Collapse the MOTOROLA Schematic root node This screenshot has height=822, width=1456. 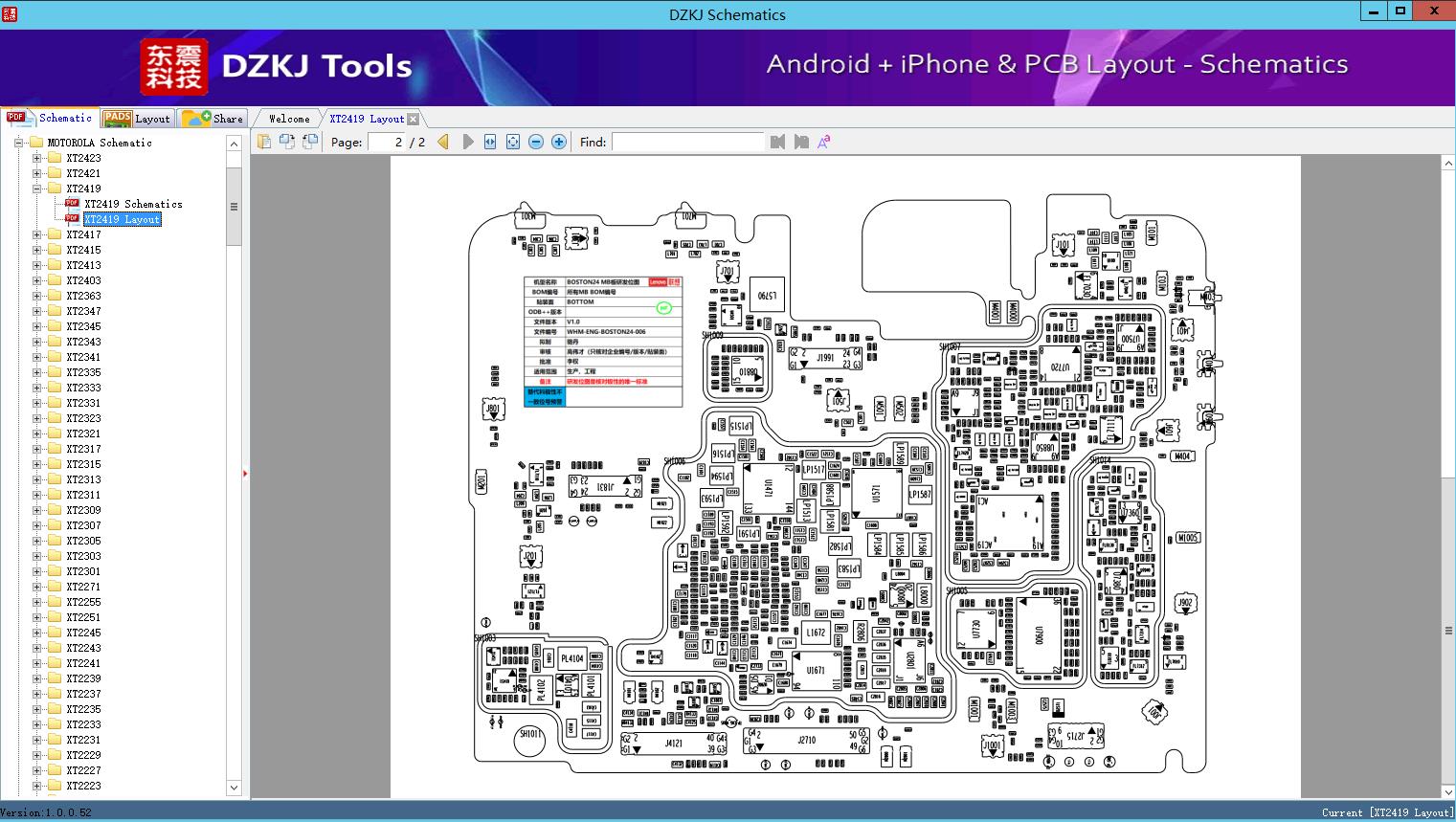[x=18, y=143]
